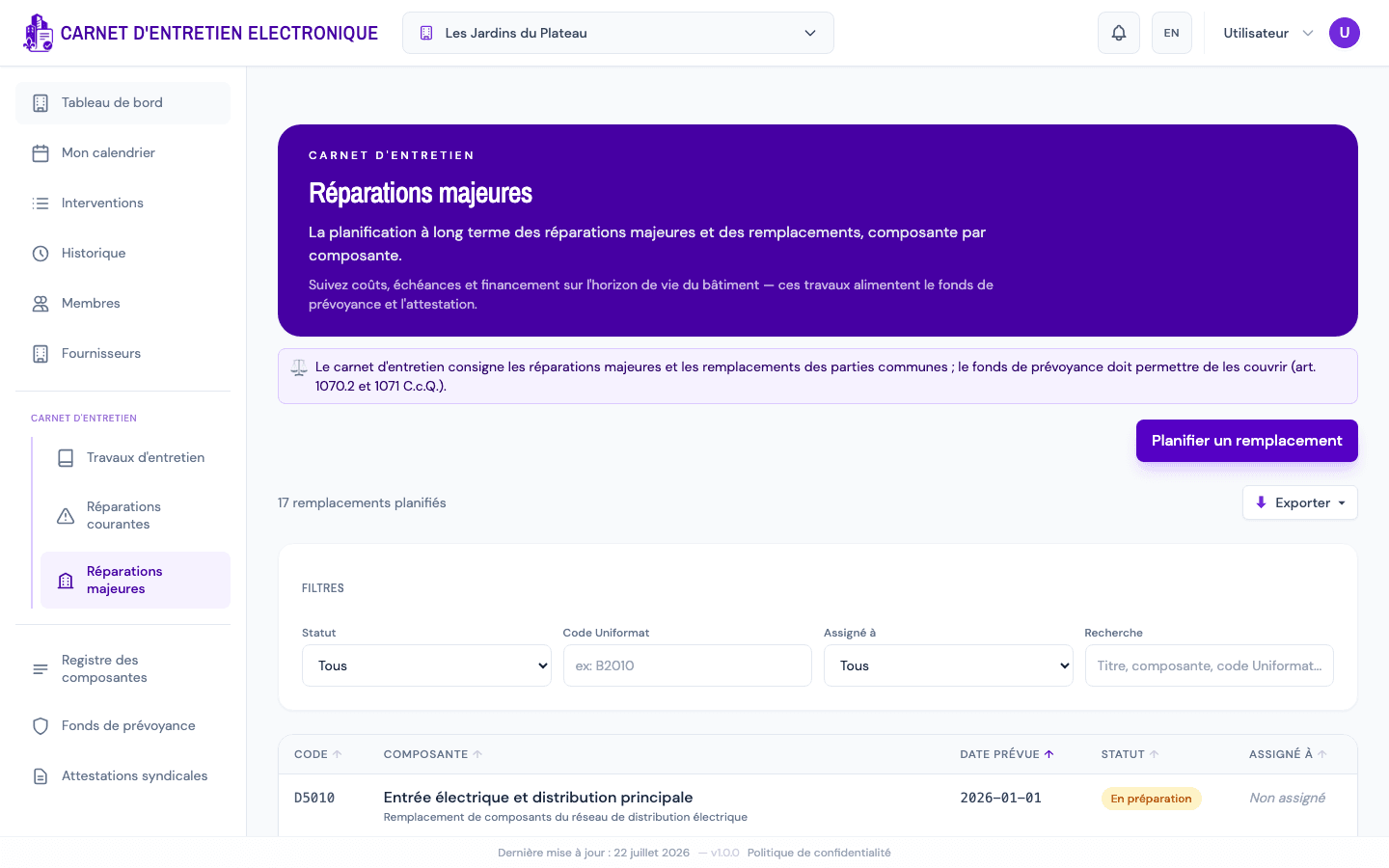This screenshot has height=868, width=1389.
Task: Sort table by Code column
Action: [x=317, y=754]
